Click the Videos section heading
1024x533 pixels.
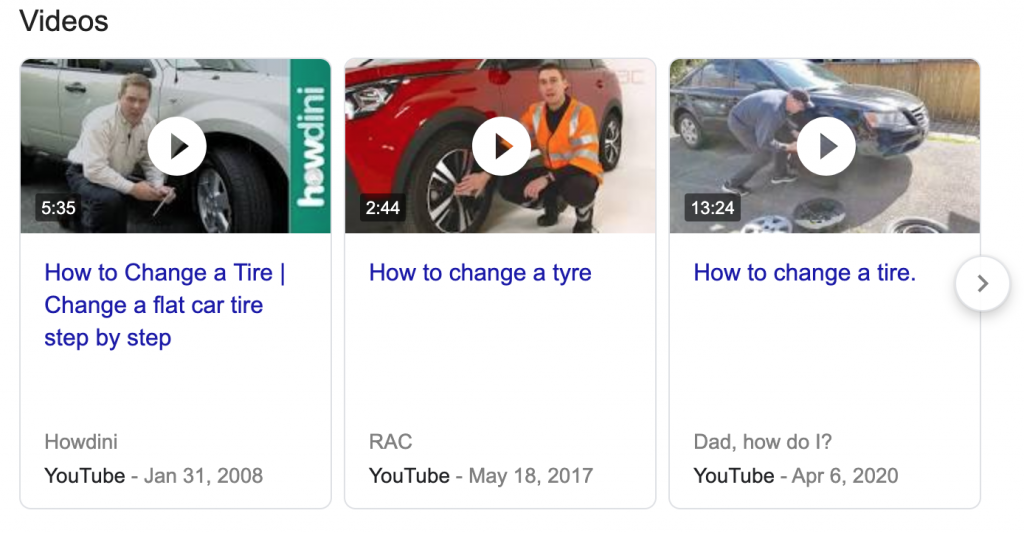64,21
